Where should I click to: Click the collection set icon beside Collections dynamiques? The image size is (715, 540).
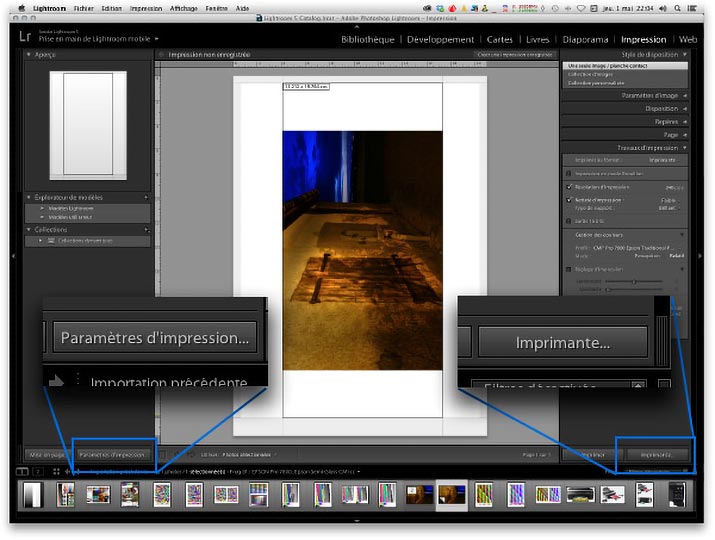coord(52,240)
